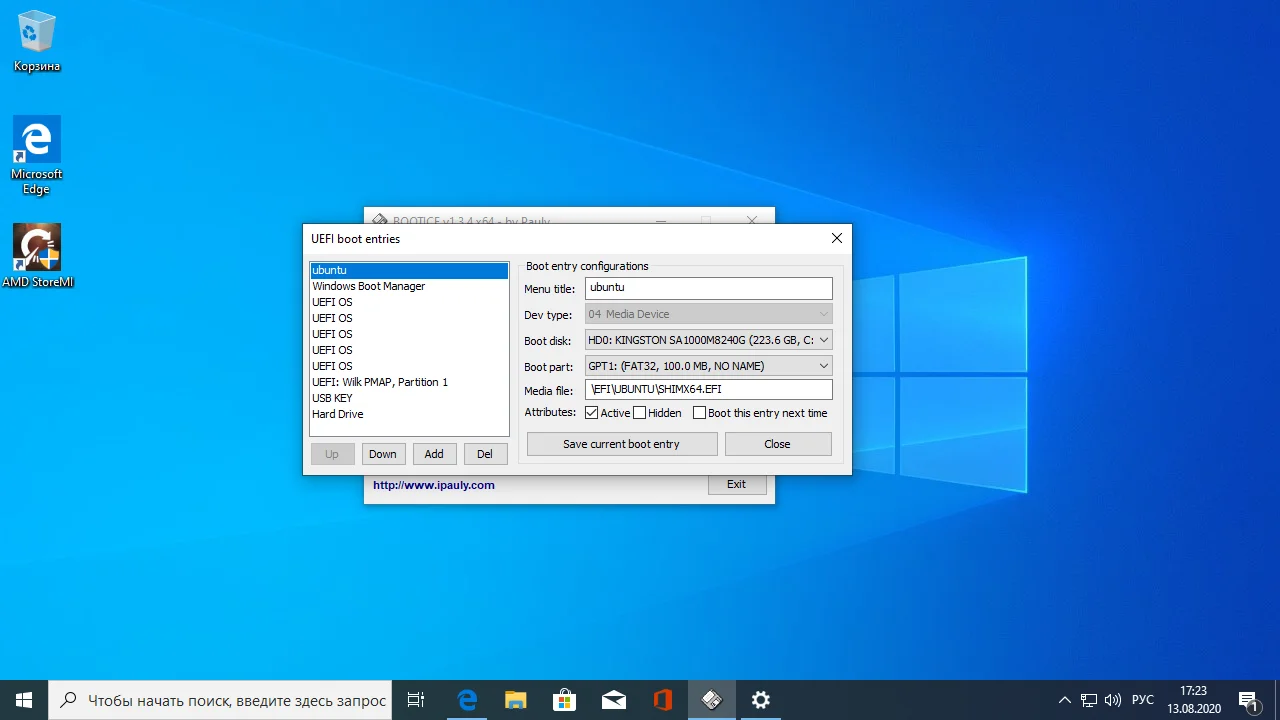Open Settings gear in taskbar
1280x720 pixels.
761,700
